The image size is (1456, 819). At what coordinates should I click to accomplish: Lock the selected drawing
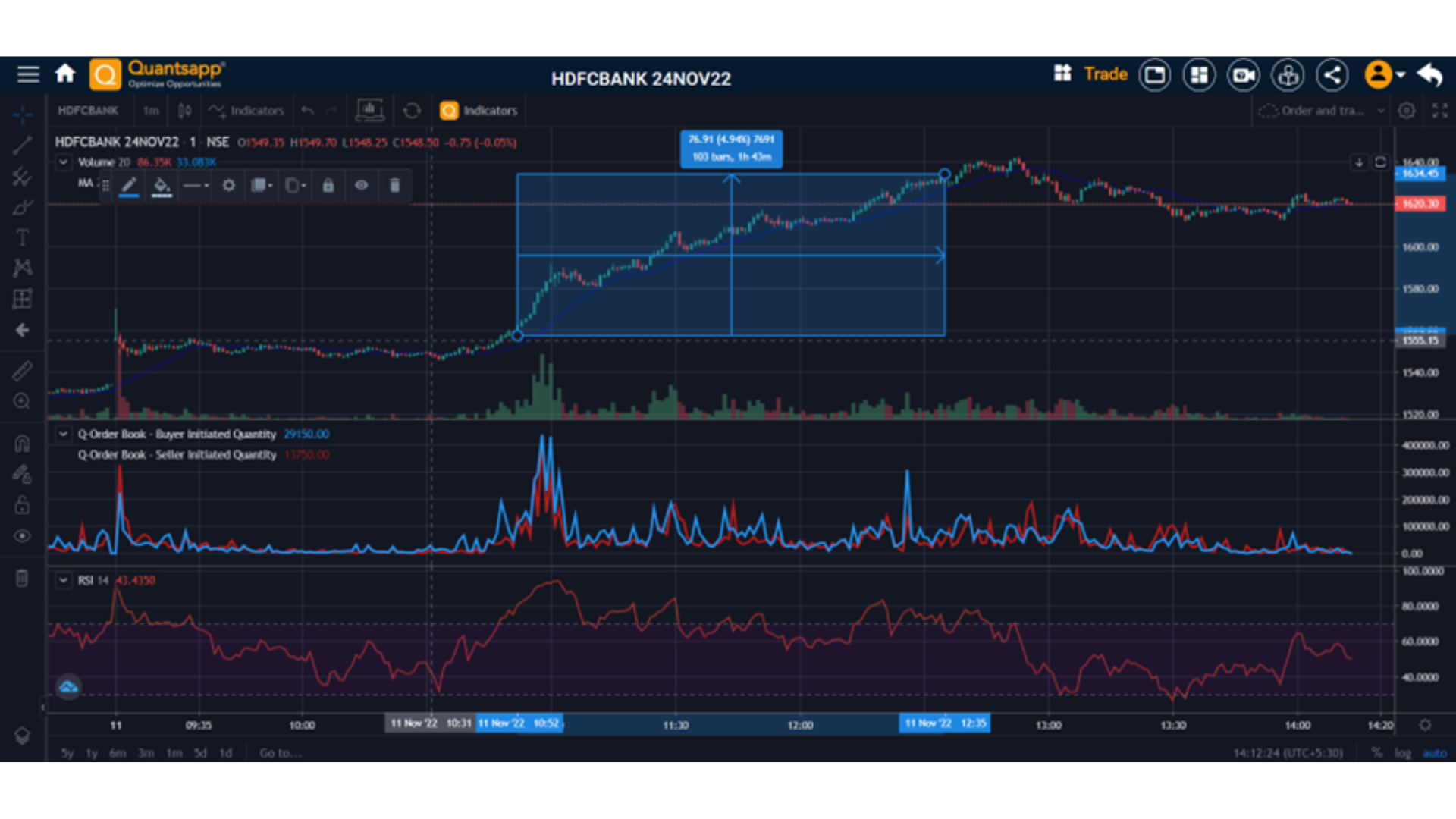coord(328,186)
